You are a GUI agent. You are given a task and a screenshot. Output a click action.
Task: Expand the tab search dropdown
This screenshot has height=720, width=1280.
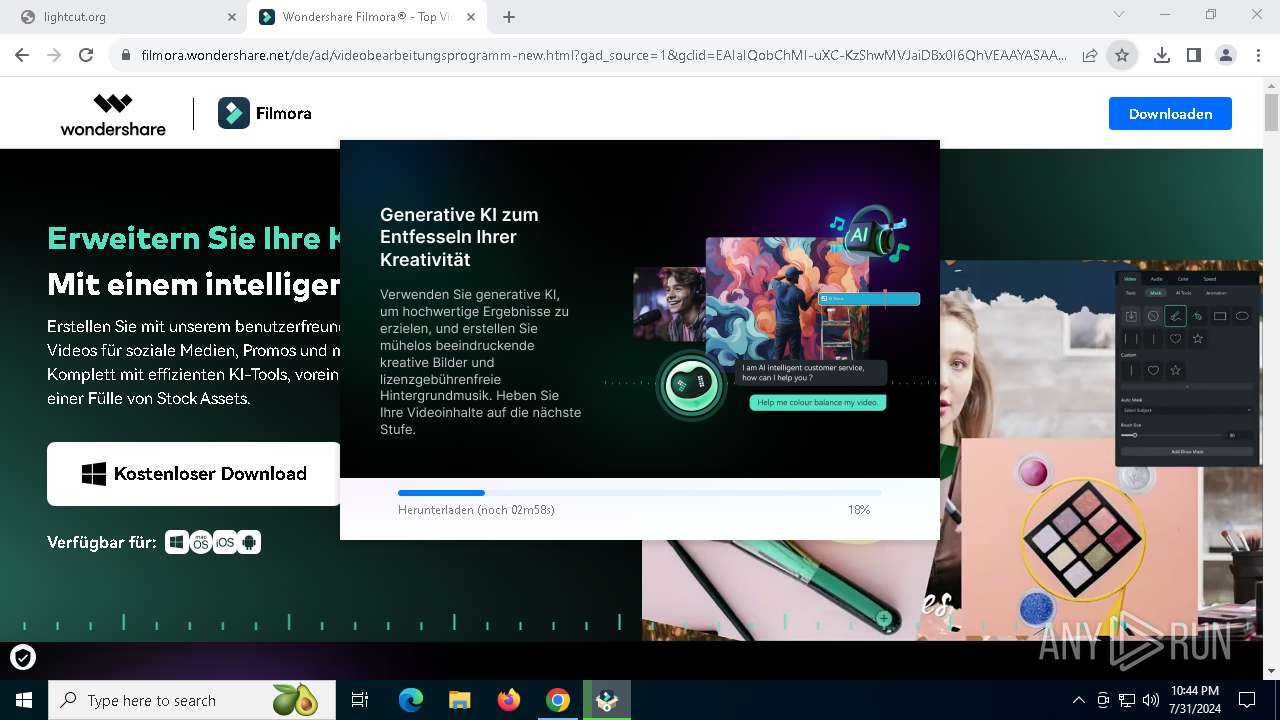tap(1119, 14)
